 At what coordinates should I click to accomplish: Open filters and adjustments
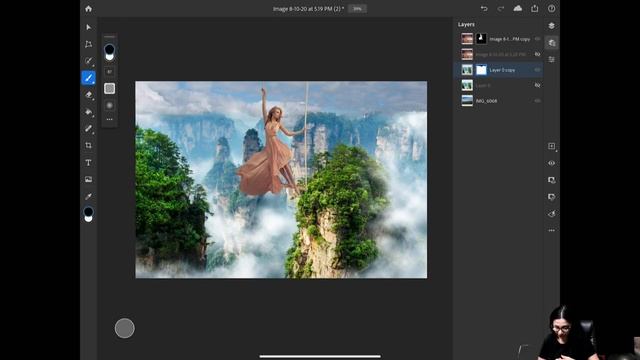[551, 214]
